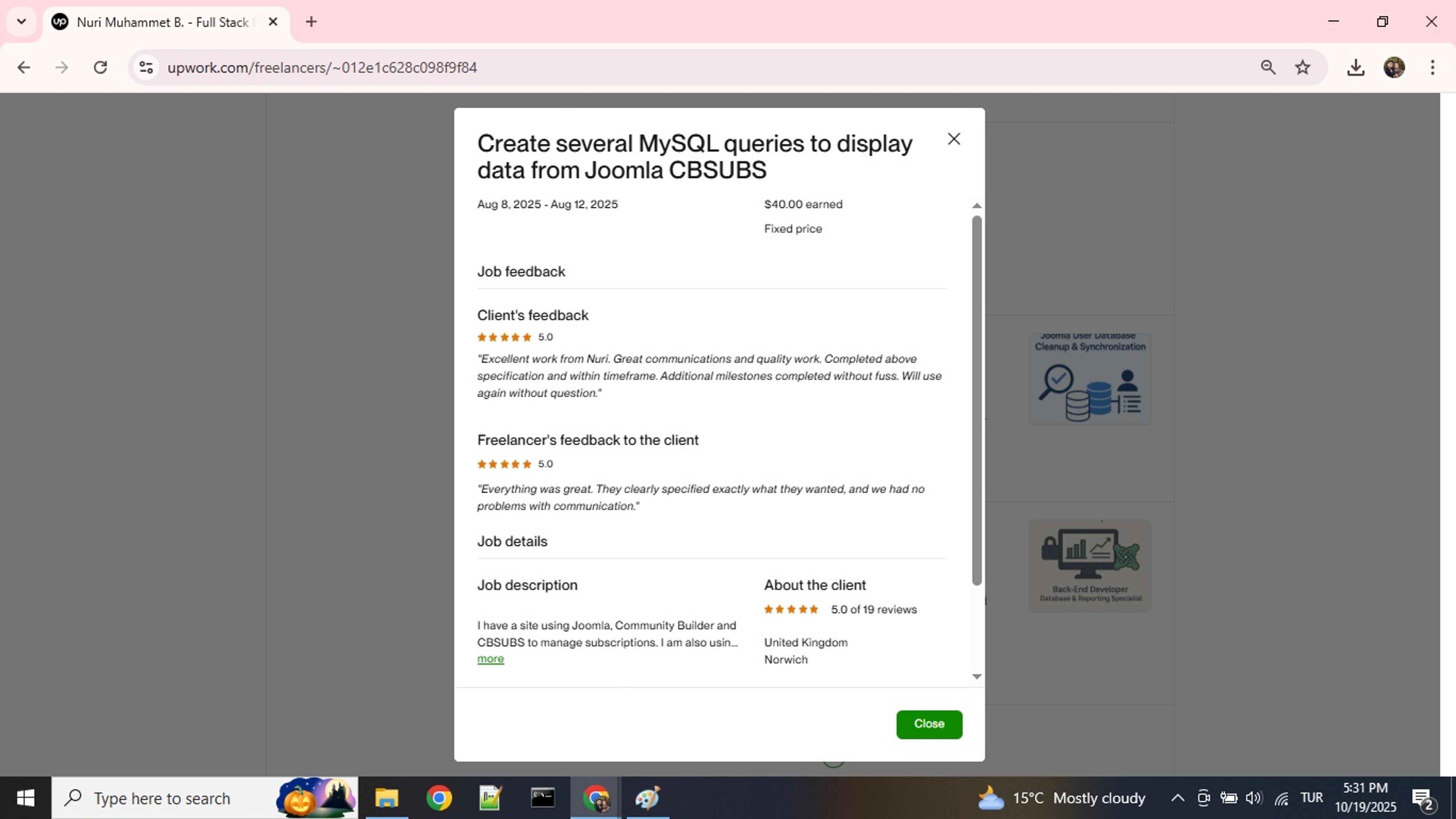Switch to active Chrome profile window in taskbar

point(595,798)
